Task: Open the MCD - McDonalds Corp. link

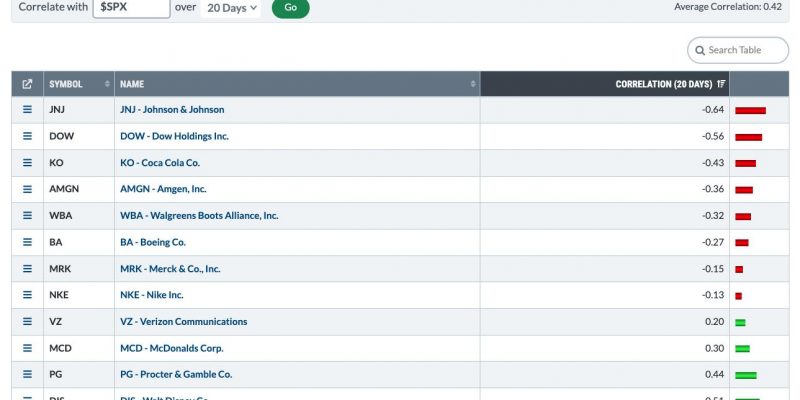Action: [171, 348]
